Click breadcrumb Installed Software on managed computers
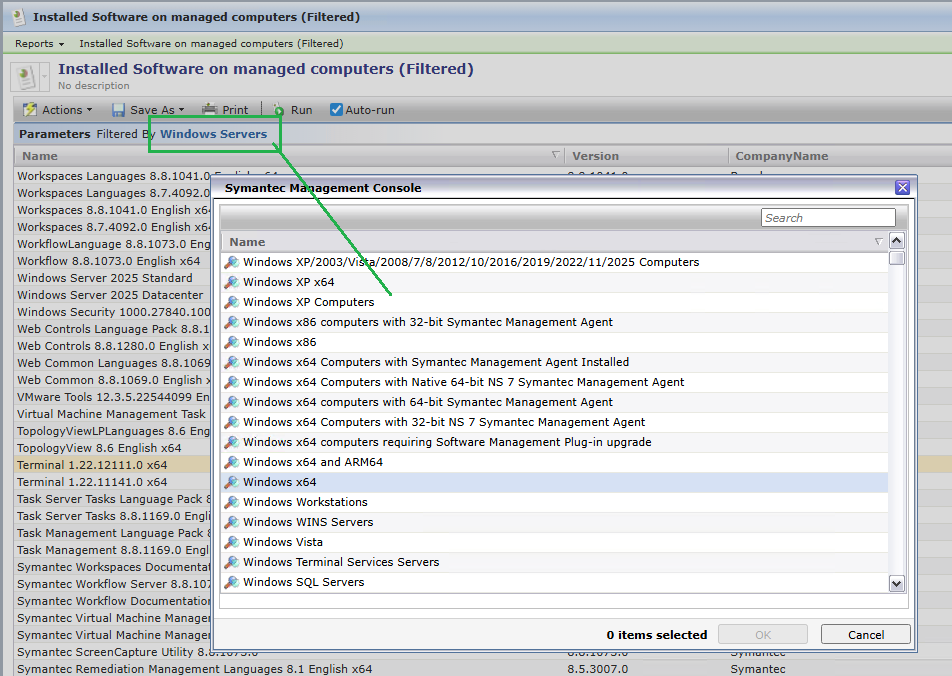The height and width of the screenshot is (676, 952). pyautogui.click(x=211, y=44)
